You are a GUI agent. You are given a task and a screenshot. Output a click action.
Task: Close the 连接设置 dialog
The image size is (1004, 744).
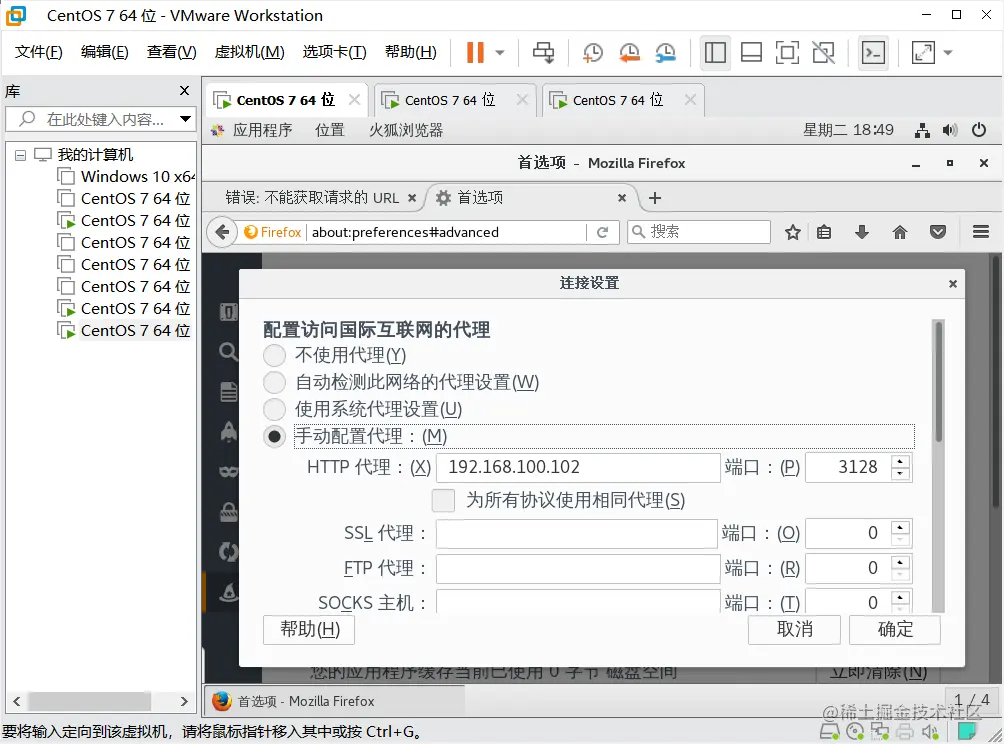(x=953, y=284)
